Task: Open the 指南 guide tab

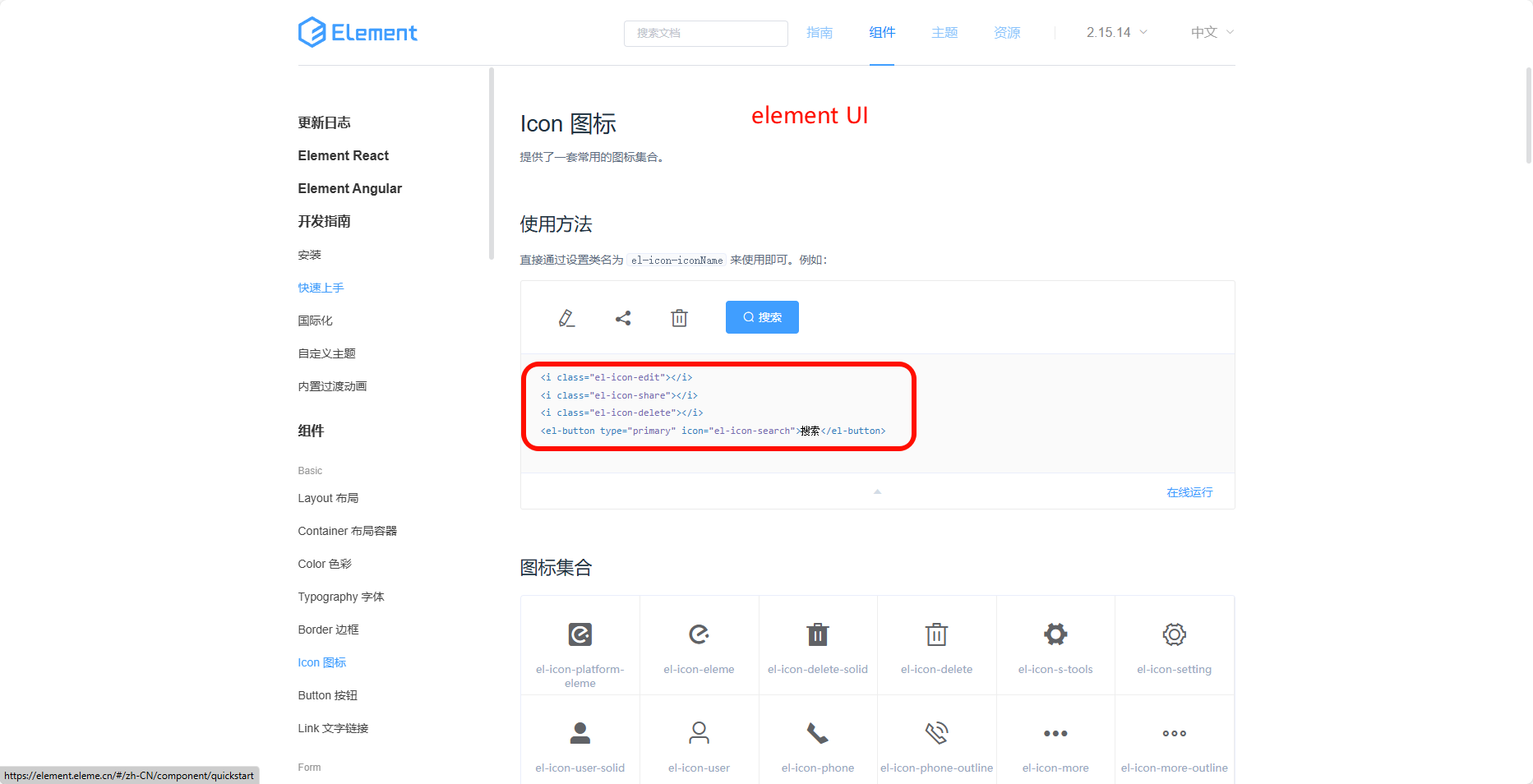Action: 820,32
